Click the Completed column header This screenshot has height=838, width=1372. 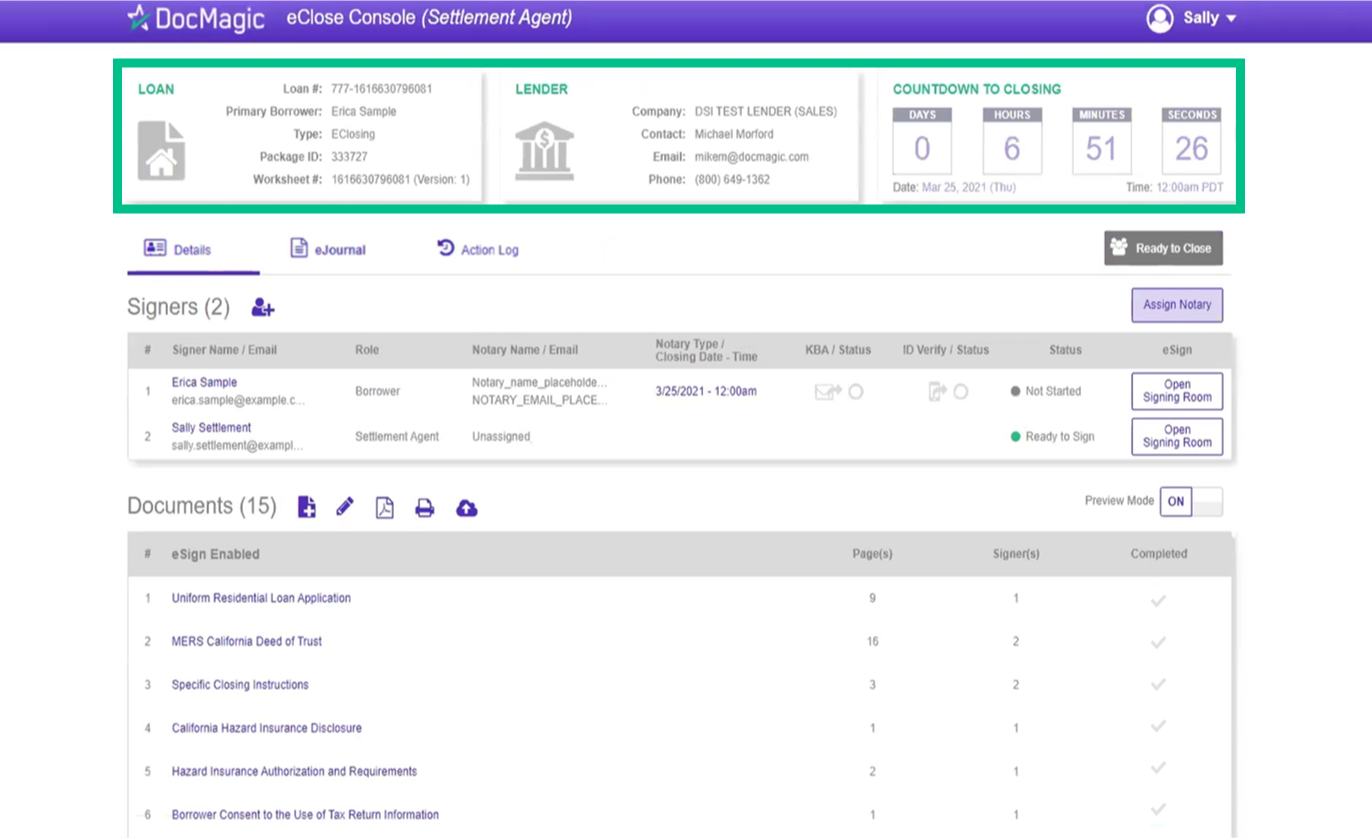tap(1159, 554)
